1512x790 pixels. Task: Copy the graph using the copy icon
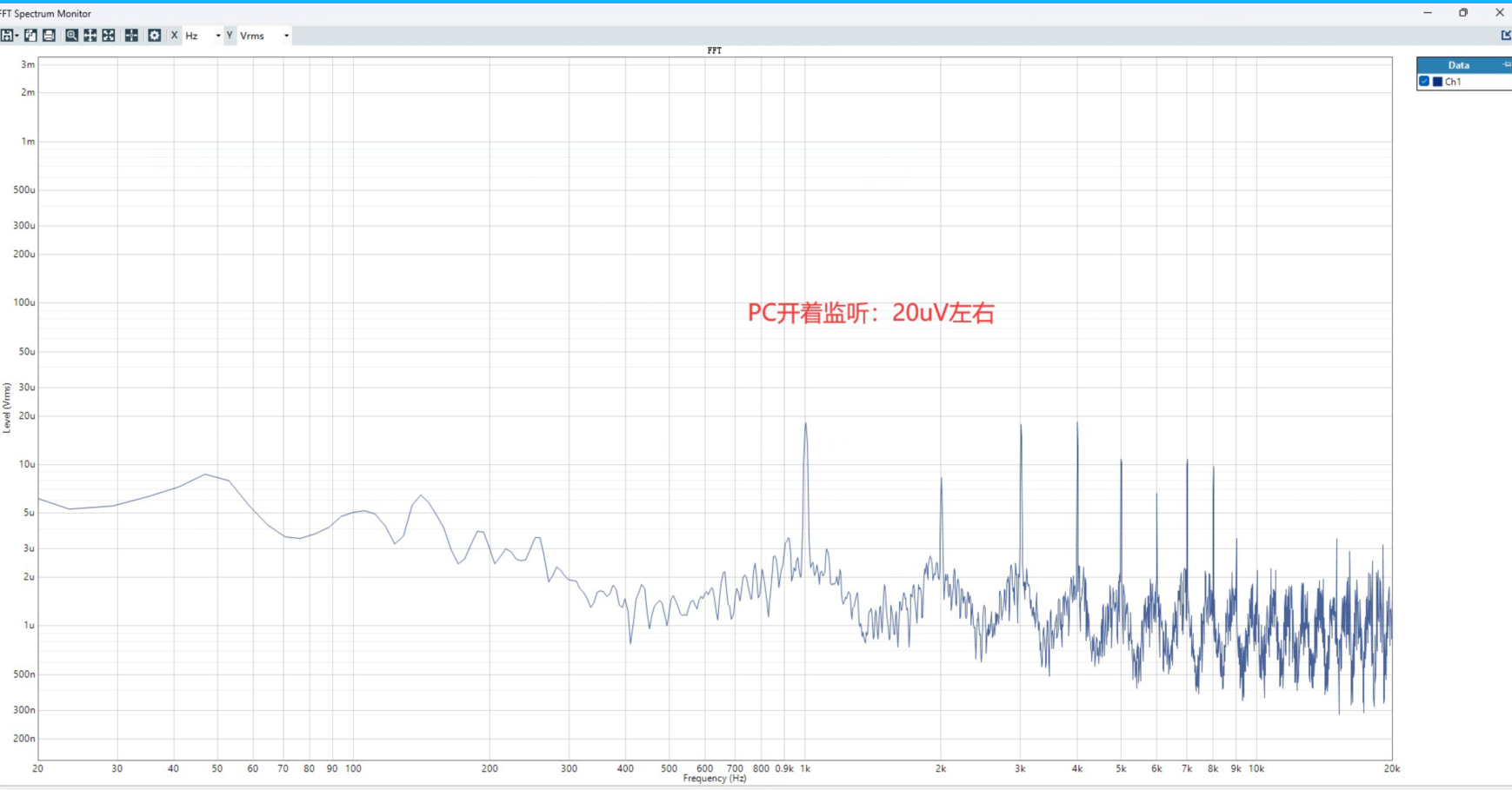coord(30,36)
